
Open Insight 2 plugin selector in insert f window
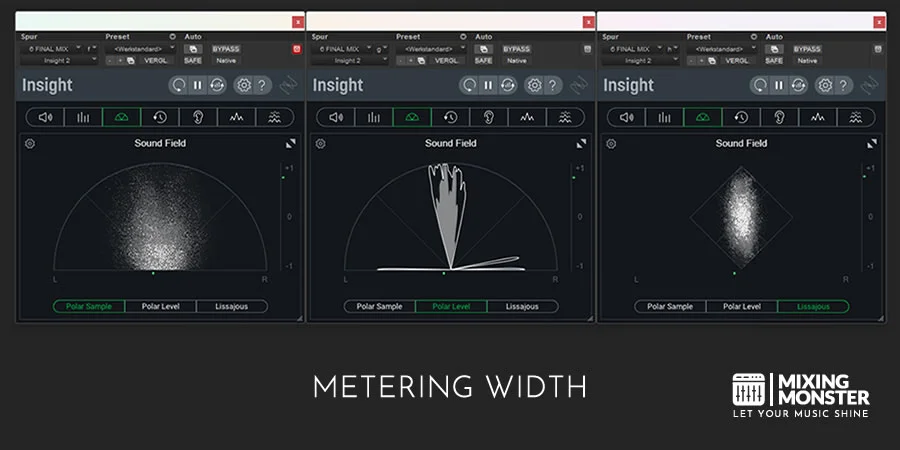tap(60, 60)
